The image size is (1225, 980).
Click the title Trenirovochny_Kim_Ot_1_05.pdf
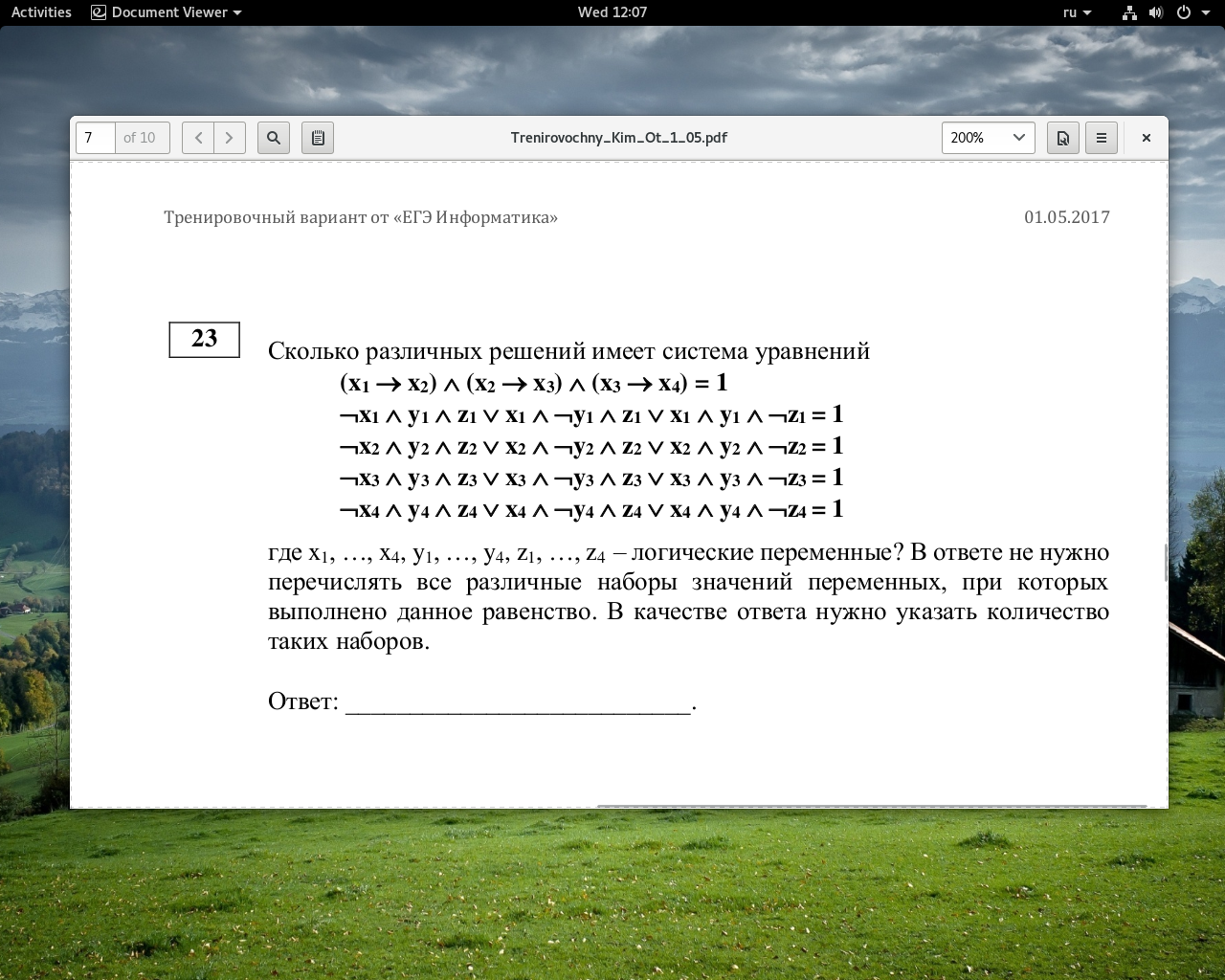619,138
